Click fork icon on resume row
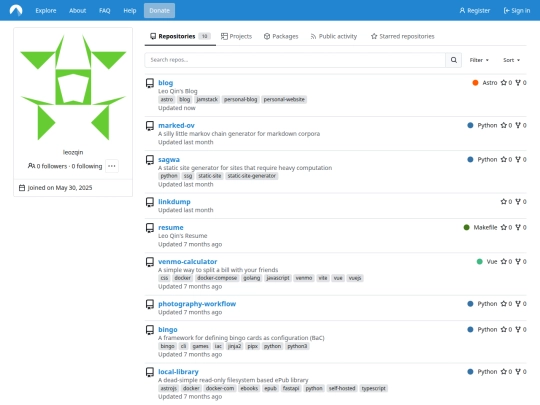Image resolution: width=540 pixels, height=405 pixels. tap(518, 227)
